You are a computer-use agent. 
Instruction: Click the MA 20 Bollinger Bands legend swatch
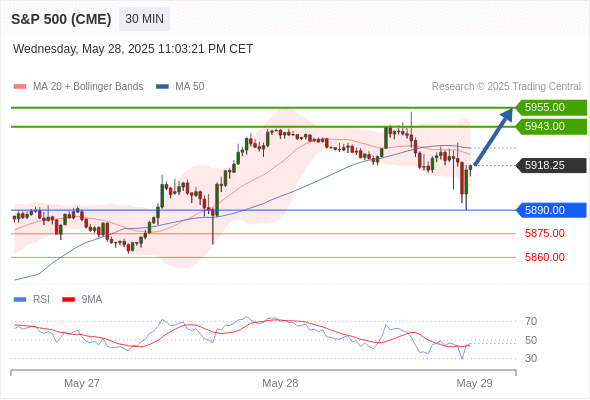20,87
